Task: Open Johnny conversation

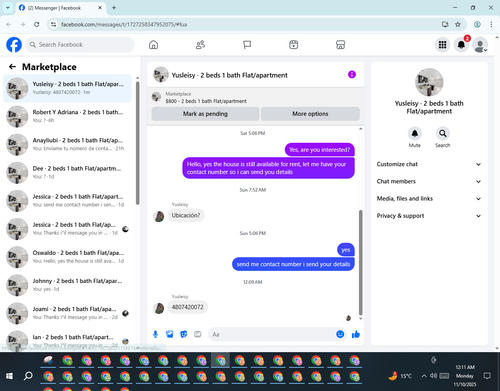Action: (x=67, y=285)
